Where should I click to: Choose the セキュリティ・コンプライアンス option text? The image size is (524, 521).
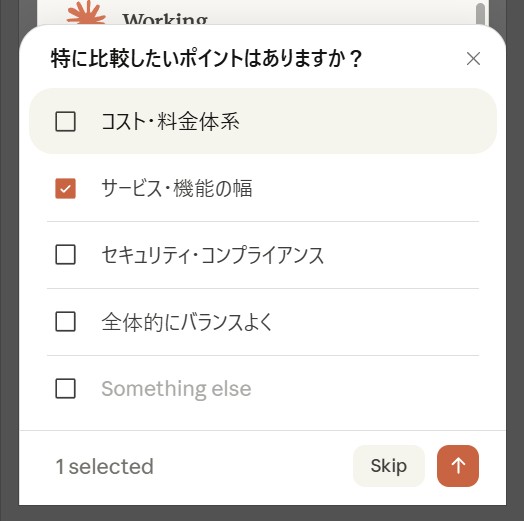pos(213,255)
